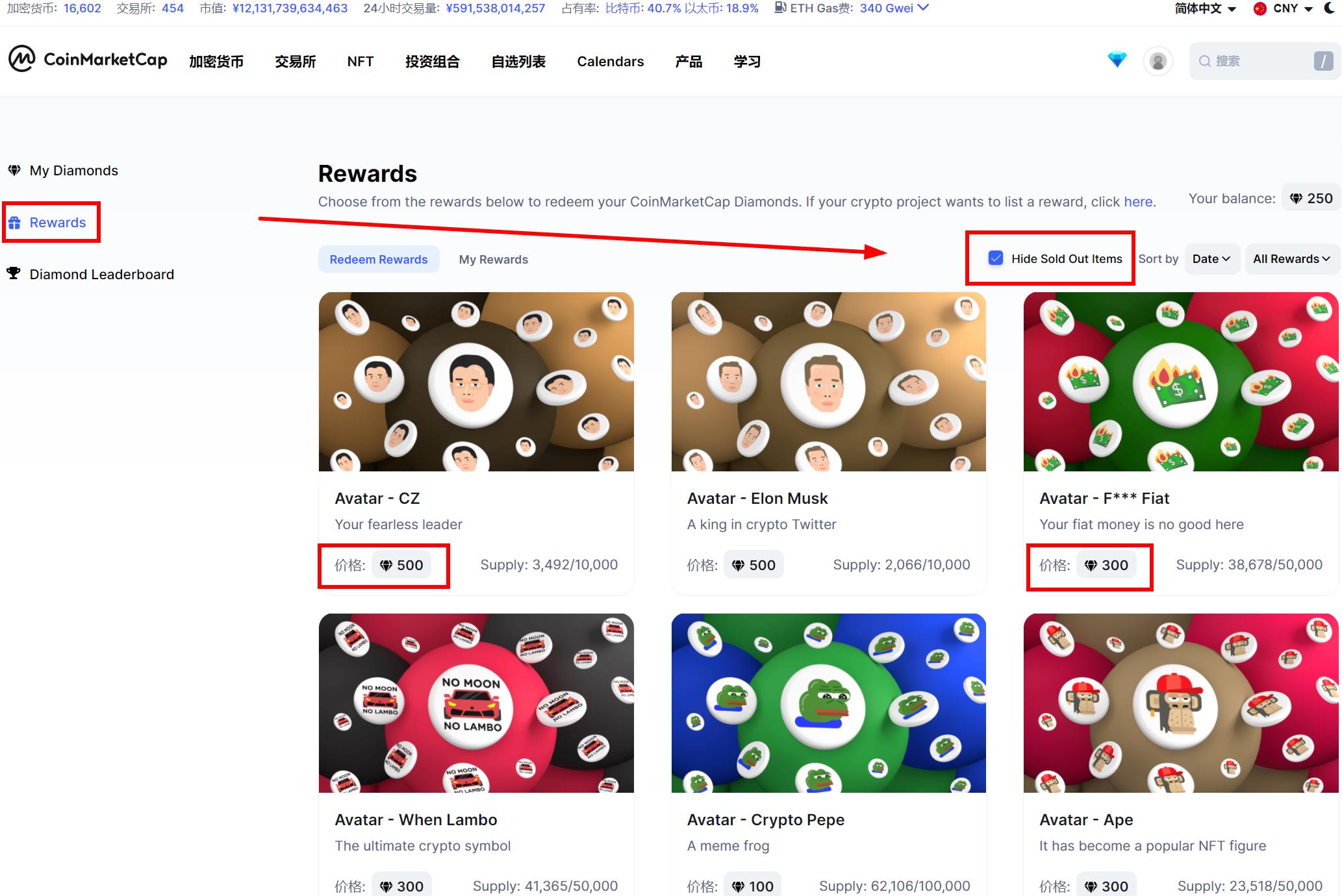This screenshot has width=1342, height=896.
Task: Open the Avatar - Crypto Pepe reward image
Action: point(829,703)
